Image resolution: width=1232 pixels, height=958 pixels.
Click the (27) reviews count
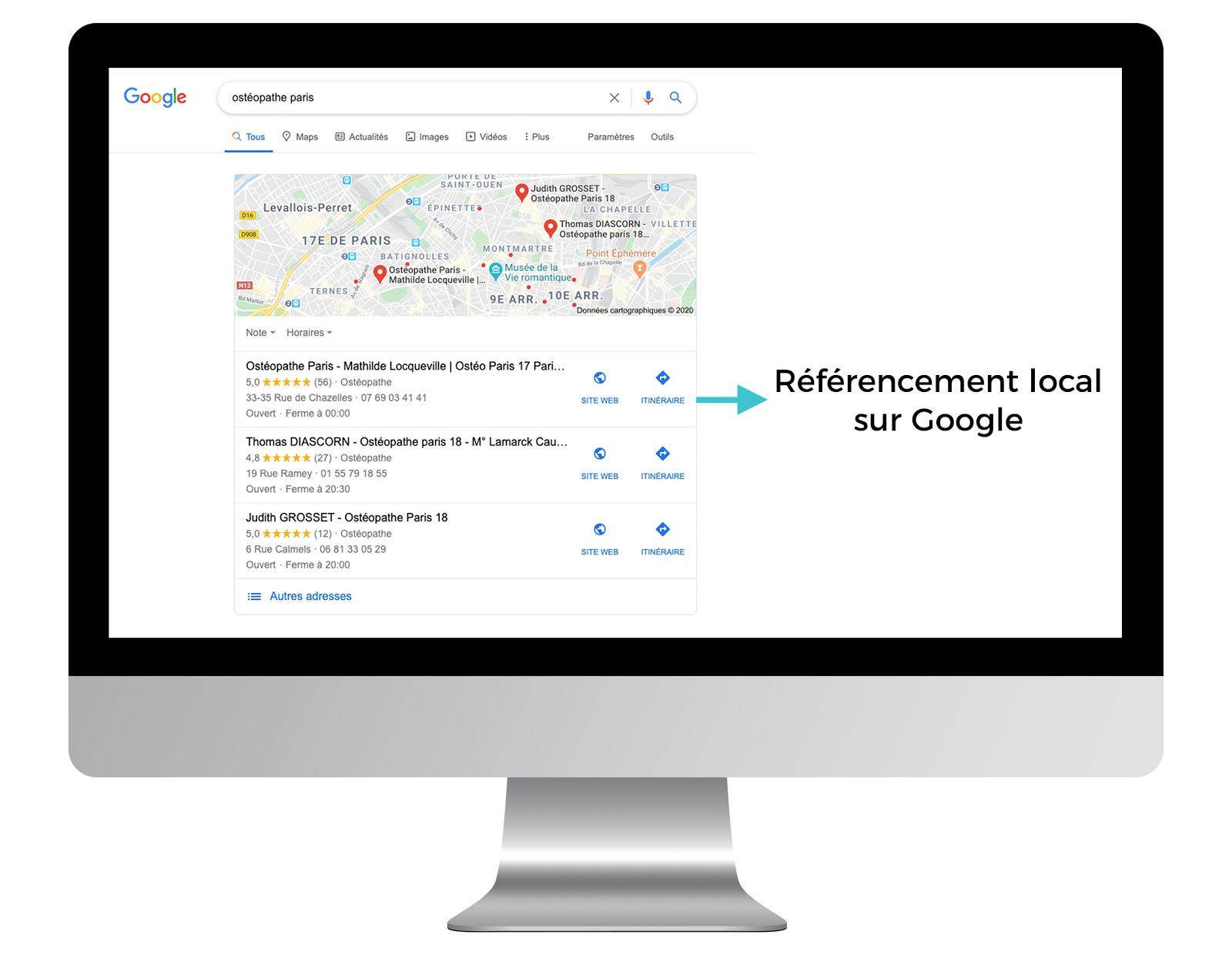coord(323,457)
